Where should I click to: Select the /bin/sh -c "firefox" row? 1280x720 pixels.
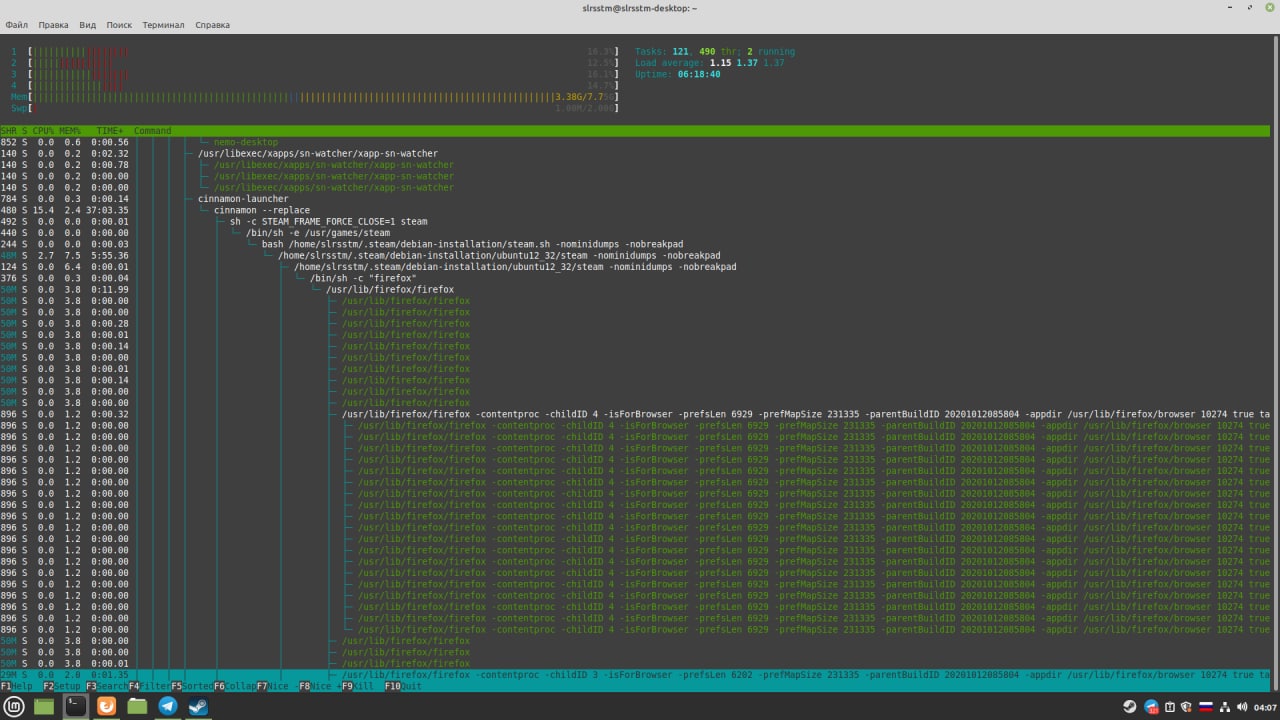[x=635, y=278]
